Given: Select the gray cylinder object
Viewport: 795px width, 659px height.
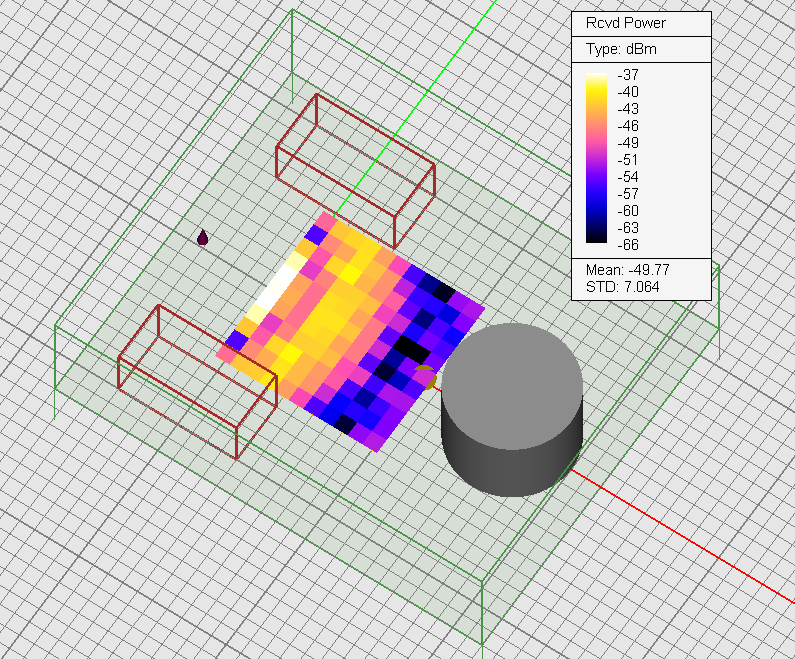Looking at the screenshot, I should pos(512,410).
